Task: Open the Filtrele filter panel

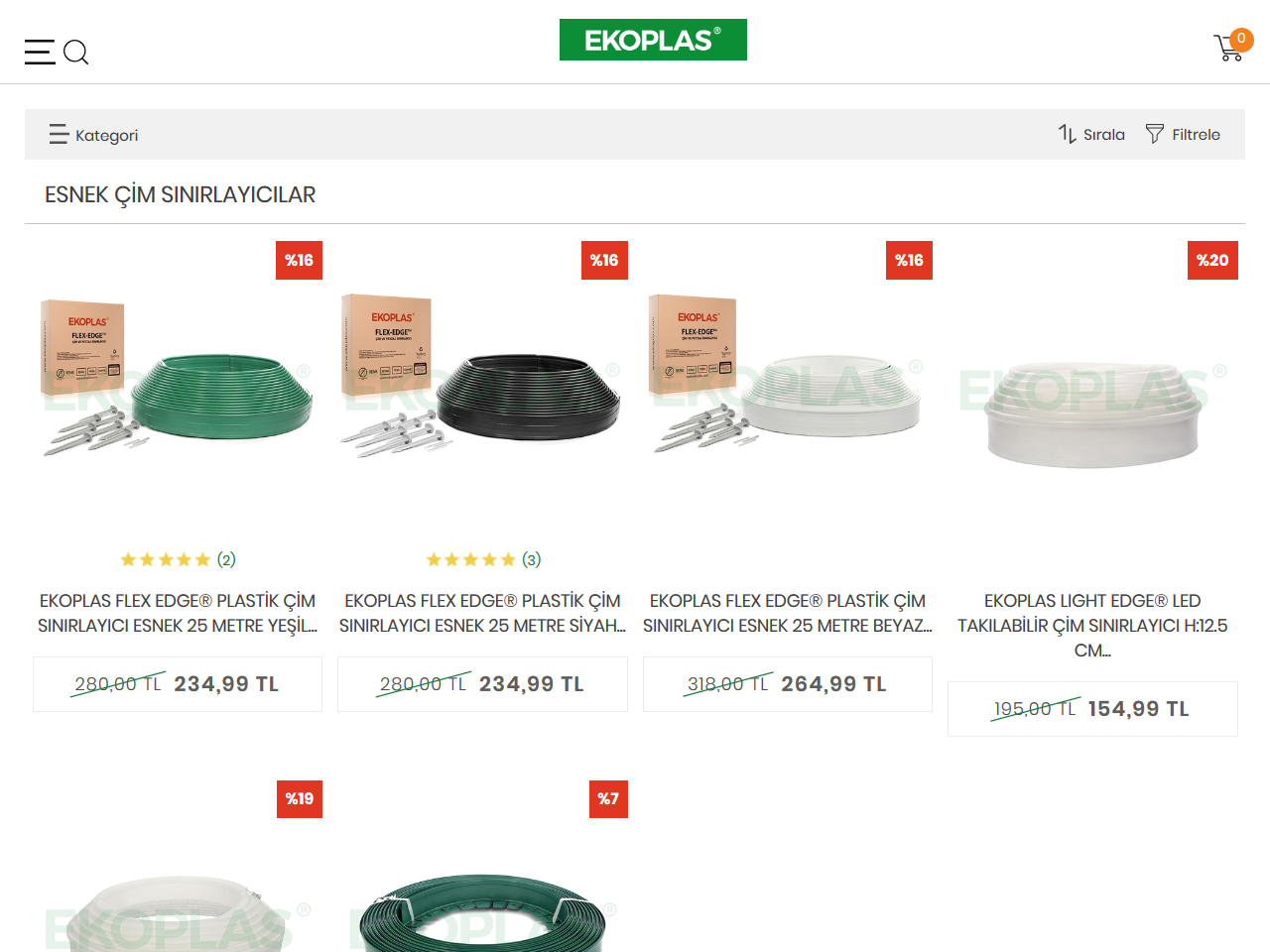Action: 1183,134
